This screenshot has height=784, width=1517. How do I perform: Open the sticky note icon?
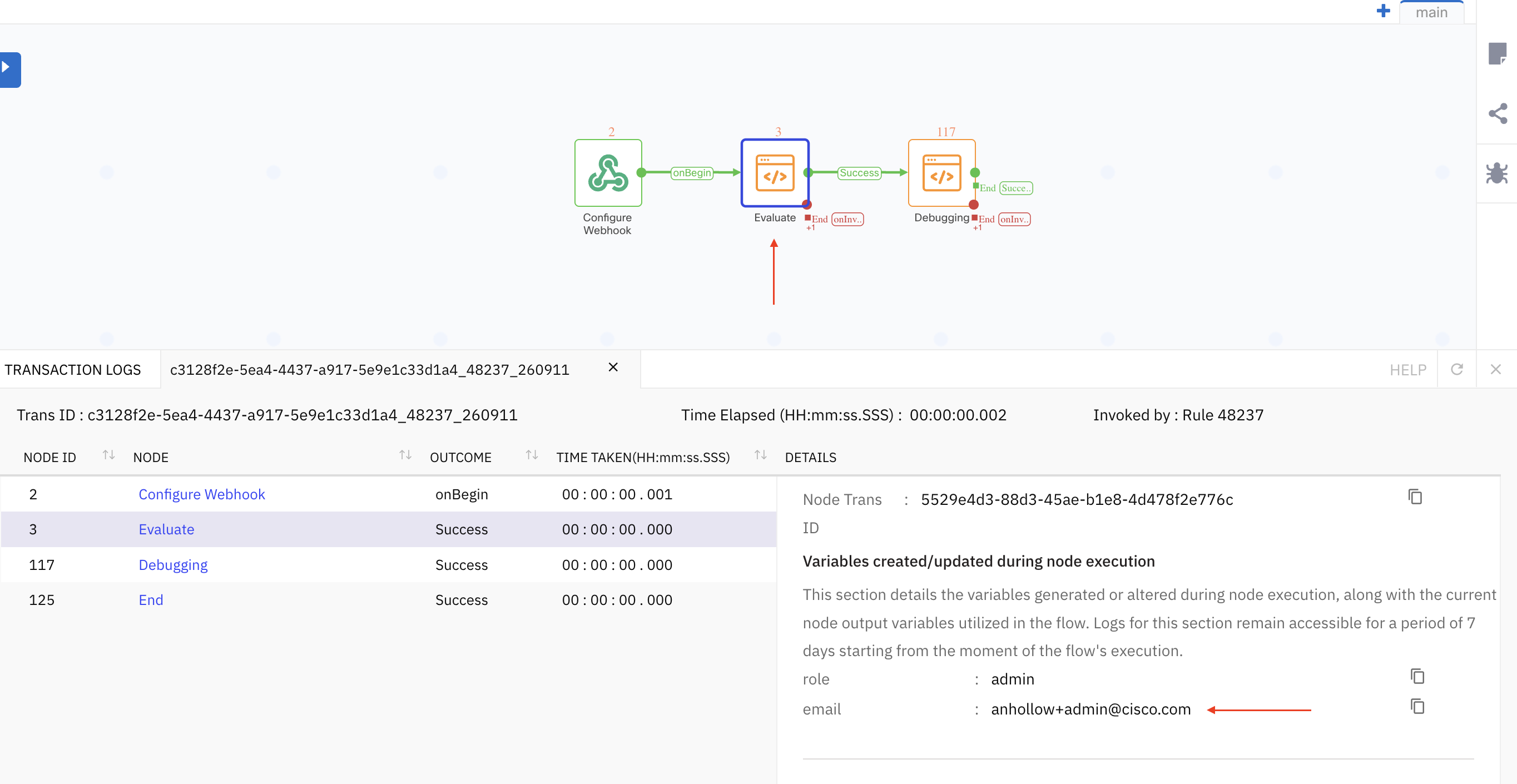tap(1496, 54)
